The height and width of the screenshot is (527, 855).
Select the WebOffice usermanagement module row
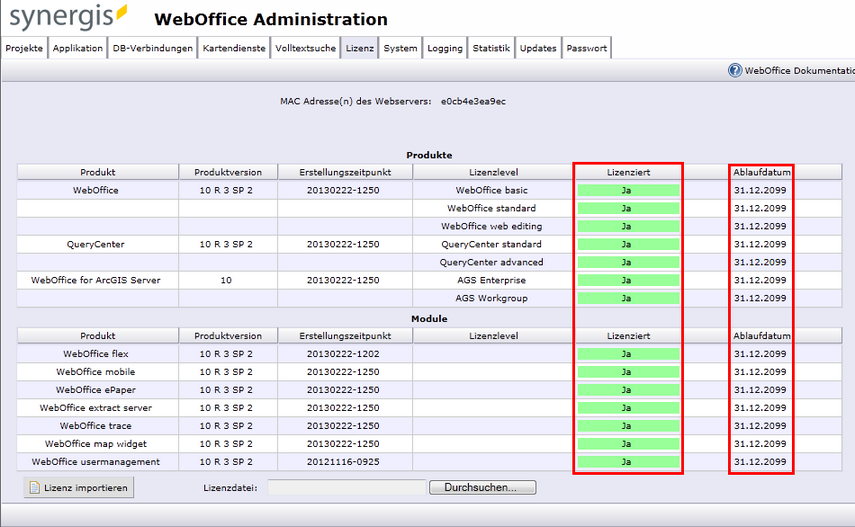pos(96,461)
